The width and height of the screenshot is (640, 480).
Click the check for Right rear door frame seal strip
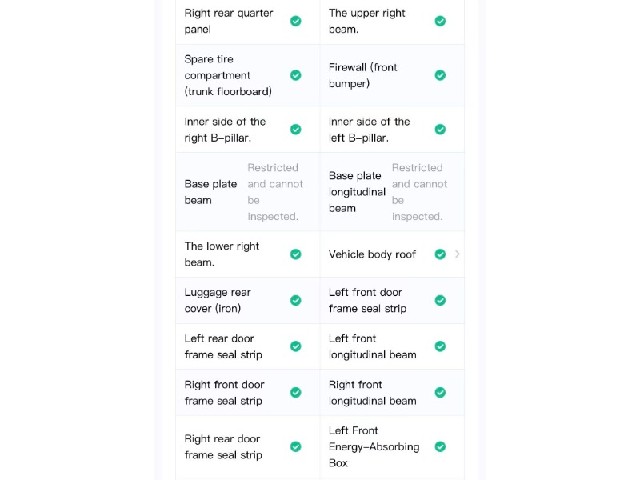(296, 447)
